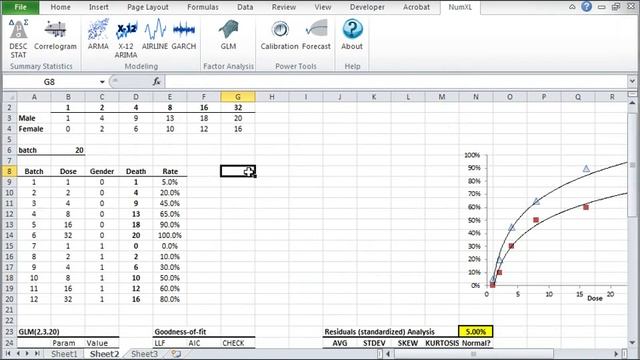
Task: Select the 'Goodness-of-fit' heading cell
Action: (x=180, y=331)
